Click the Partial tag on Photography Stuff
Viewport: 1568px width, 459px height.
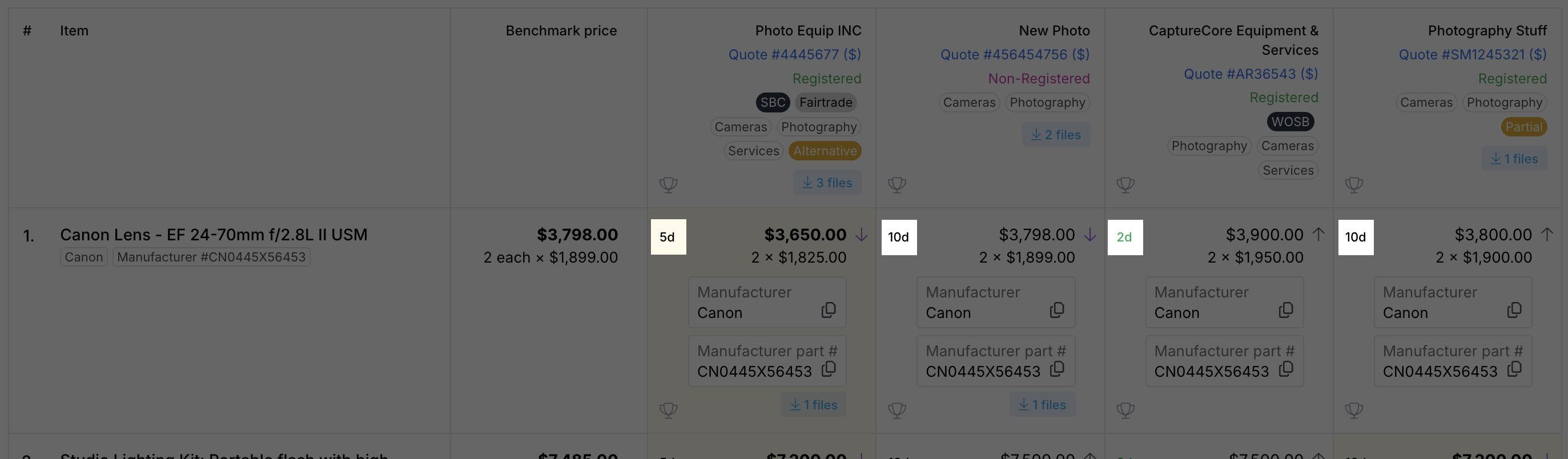coord(1523,127)
